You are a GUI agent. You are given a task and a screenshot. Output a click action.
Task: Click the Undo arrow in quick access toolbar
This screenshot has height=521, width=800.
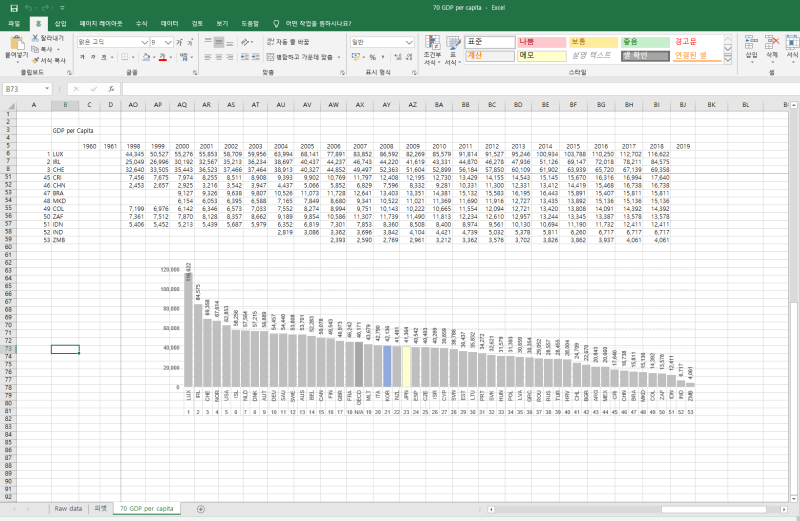(29, 8)
